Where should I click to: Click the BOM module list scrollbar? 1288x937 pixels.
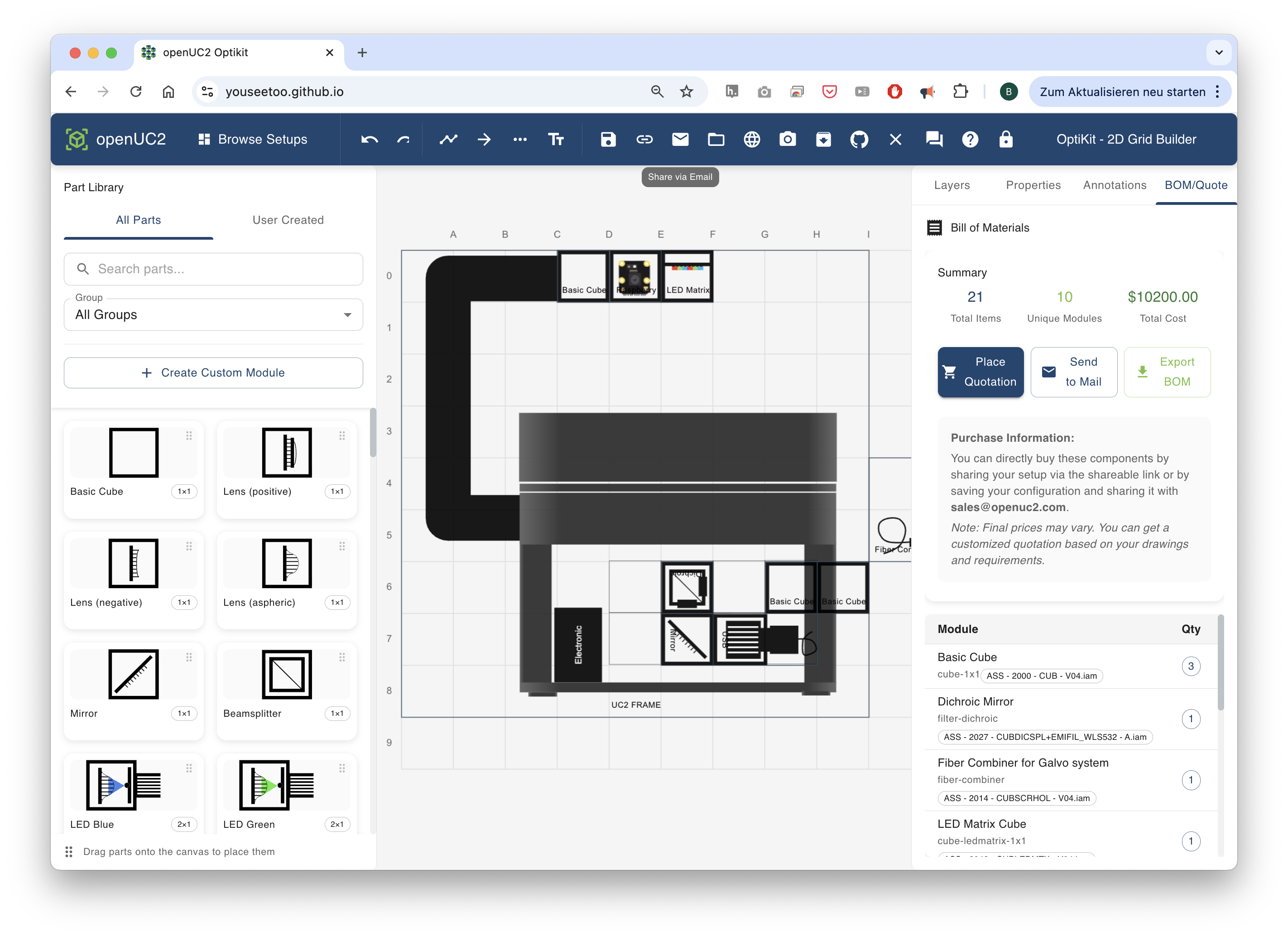tap(1221, 662)
